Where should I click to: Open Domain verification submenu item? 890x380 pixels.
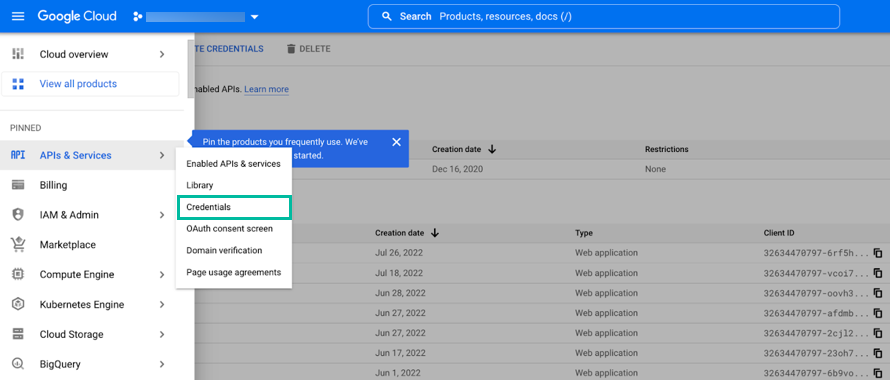coord(234,250)
